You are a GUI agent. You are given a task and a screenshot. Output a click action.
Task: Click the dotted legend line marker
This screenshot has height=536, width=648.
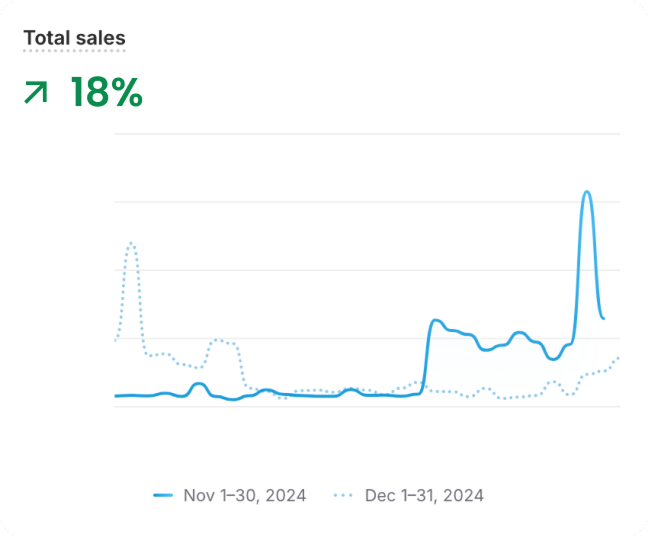click(x=344, y=495)
